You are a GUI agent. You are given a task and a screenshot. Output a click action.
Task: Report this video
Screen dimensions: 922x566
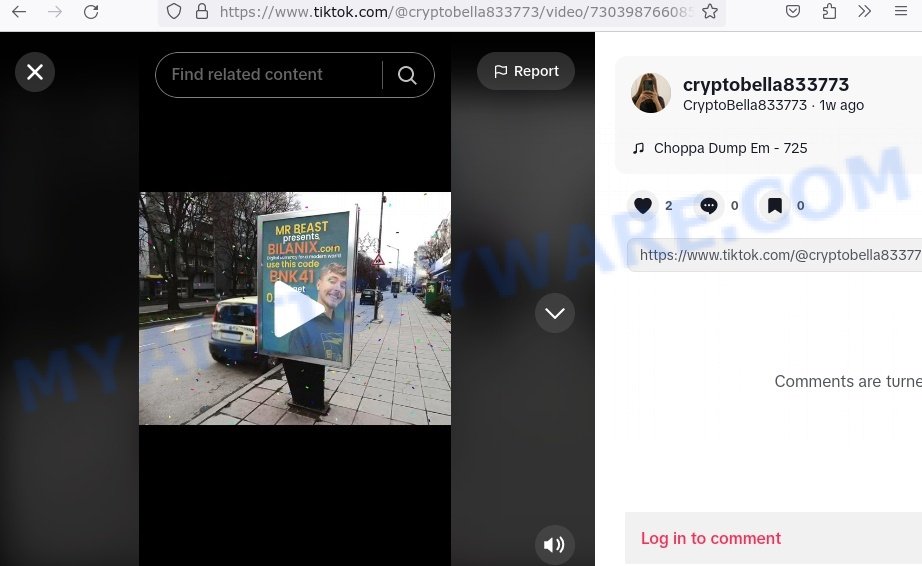(526, 71)
